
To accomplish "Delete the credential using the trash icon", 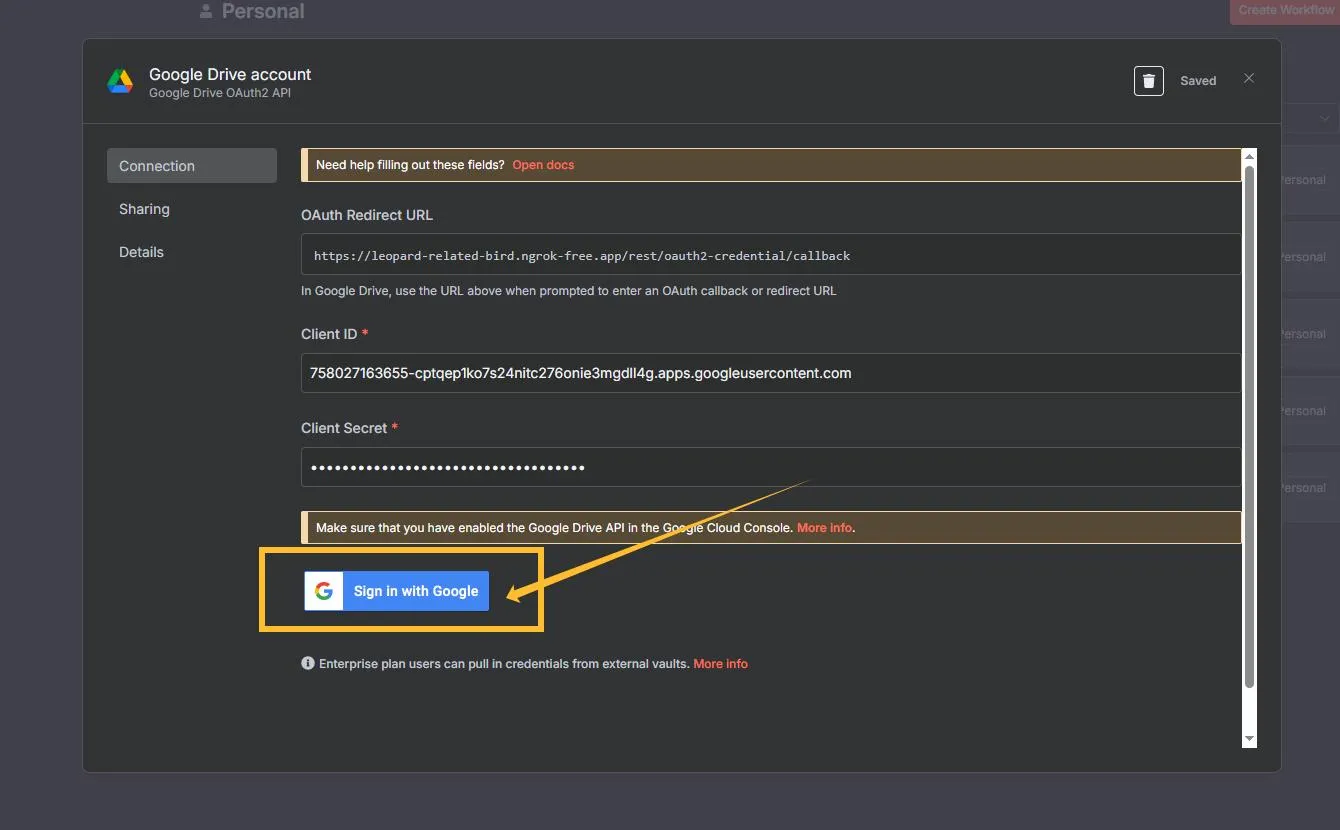I will (x=1147, y=80).
